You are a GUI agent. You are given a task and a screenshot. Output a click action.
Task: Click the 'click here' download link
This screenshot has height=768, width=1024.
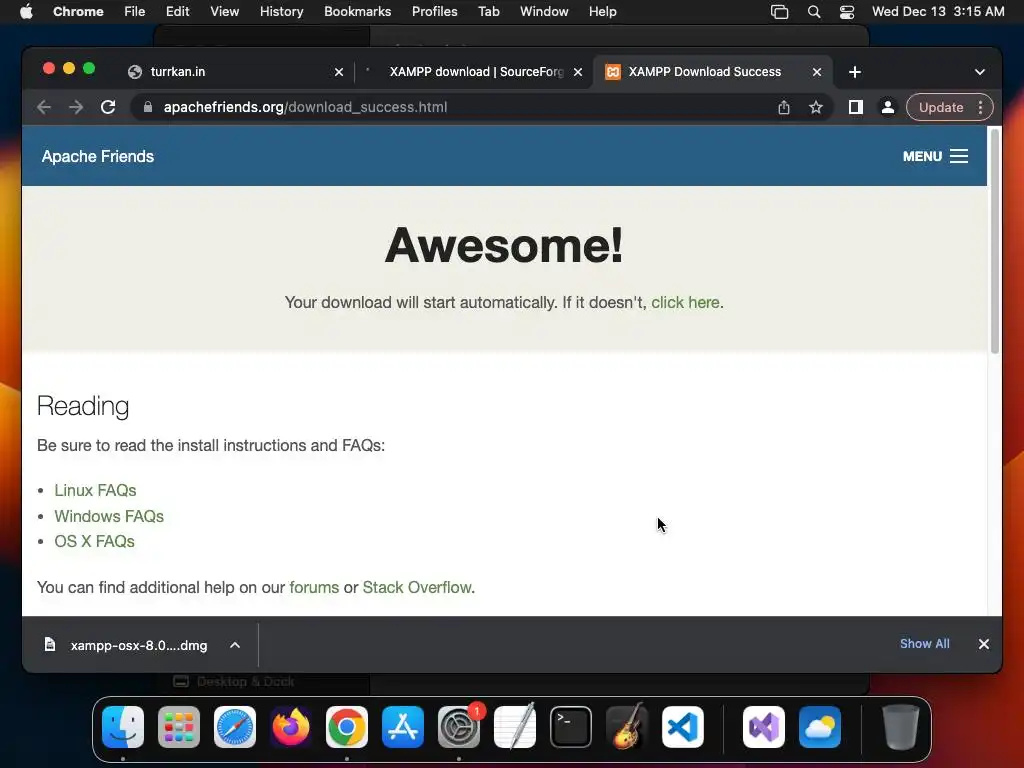pos(685,302)
